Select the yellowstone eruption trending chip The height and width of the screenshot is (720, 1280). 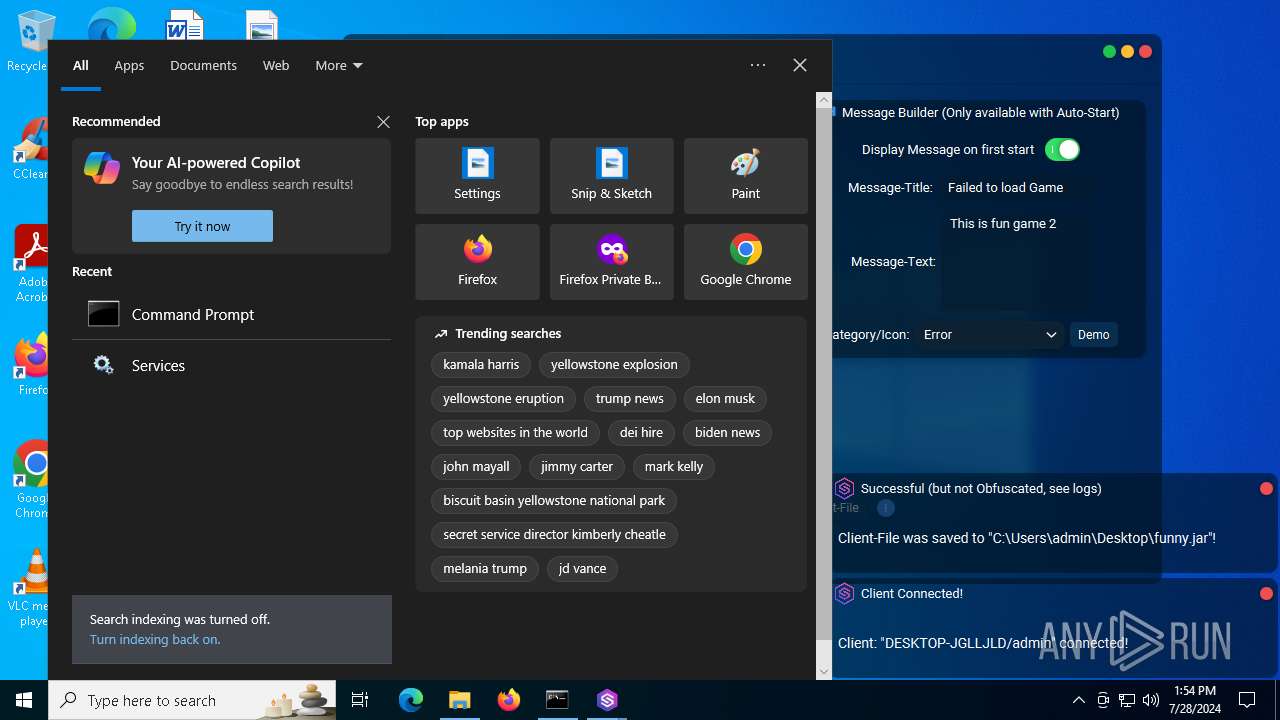point(503,398)
